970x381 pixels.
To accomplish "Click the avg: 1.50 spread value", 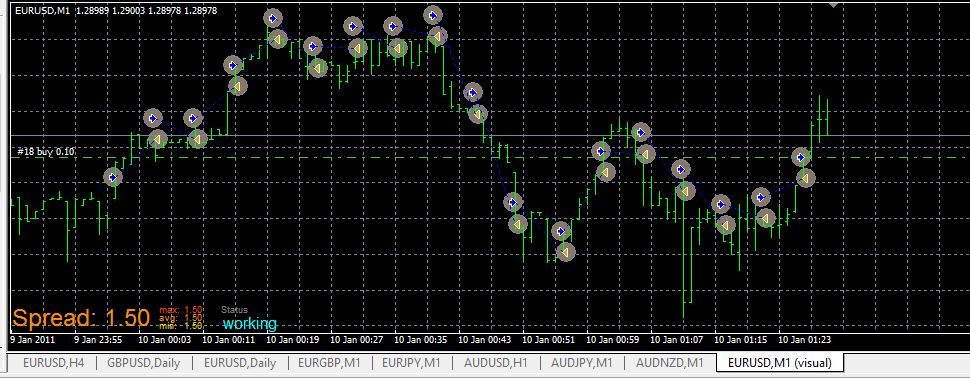I will [x=181, y=317].
